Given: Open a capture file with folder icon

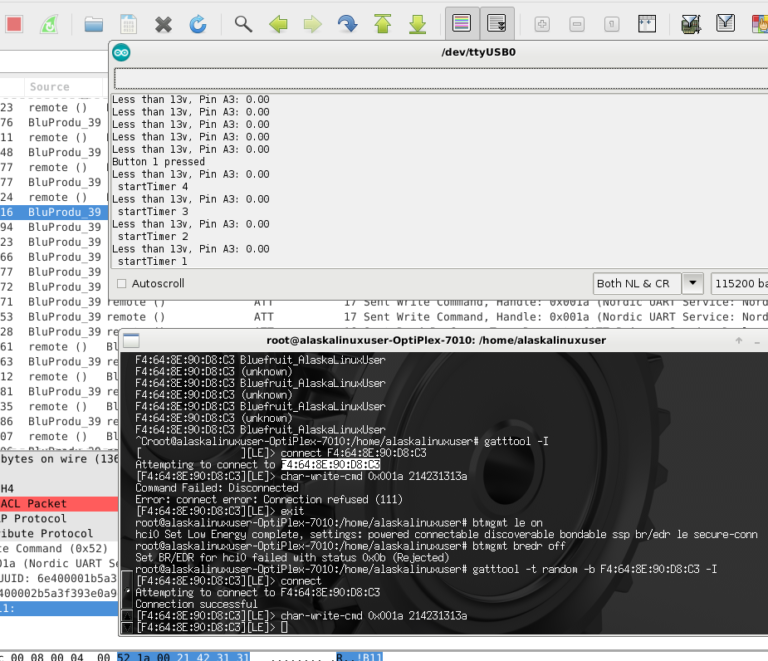Looking at the screenshot, I should click(94, 23).
